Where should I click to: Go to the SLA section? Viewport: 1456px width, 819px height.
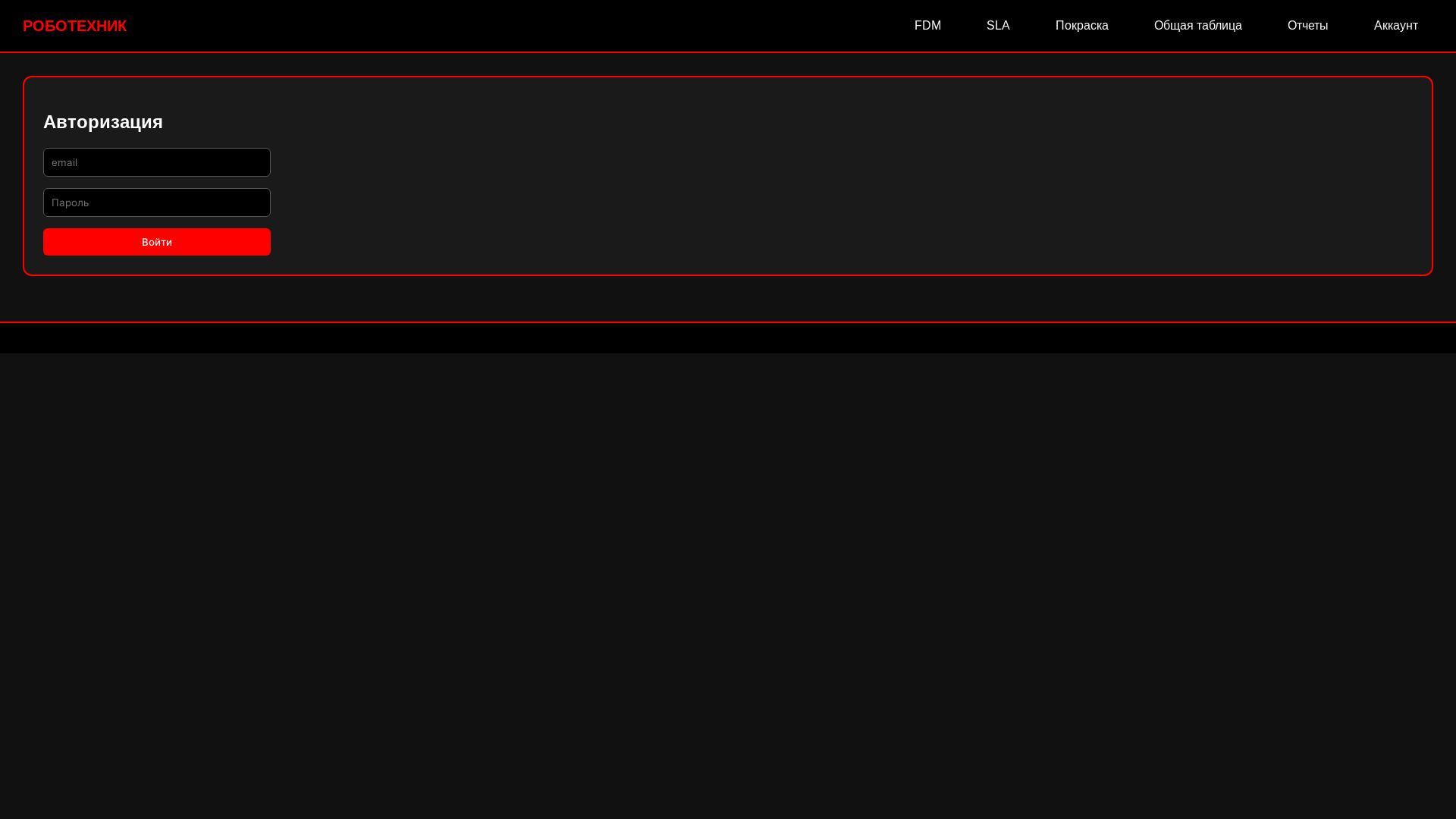pyautogui.click(x=998, y=26)
